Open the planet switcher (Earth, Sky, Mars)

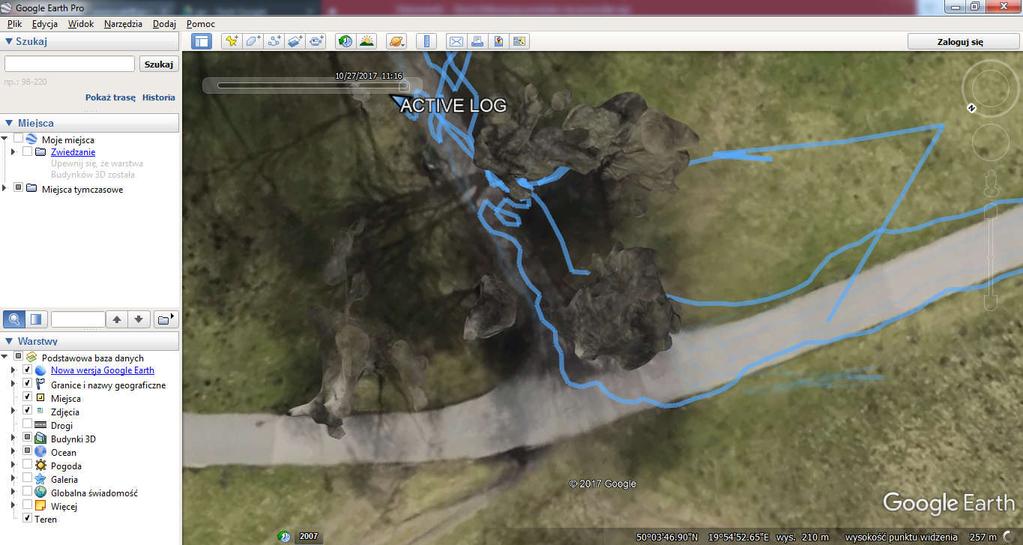[x=396, y=41]
